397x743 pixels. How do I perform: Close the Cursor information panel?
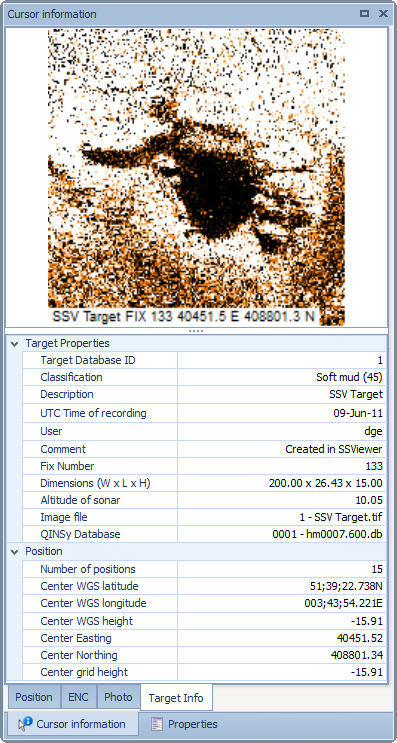tap(383, 14)
